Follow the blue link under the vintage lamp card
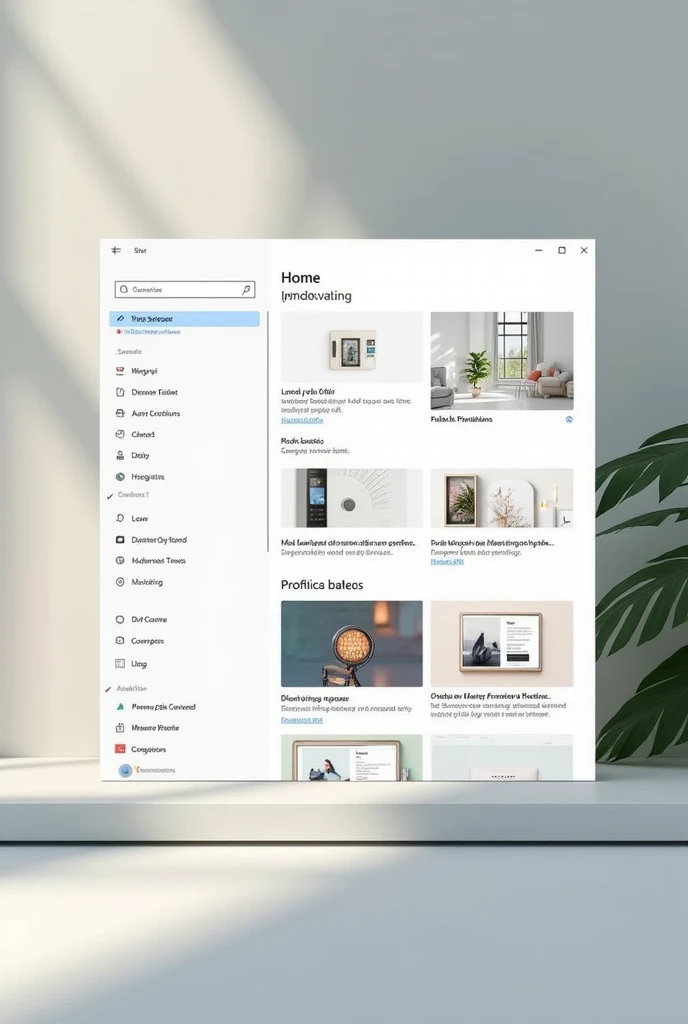Image resolution: width=688 pixels, height=1024 pixels. tap(302, 720)
